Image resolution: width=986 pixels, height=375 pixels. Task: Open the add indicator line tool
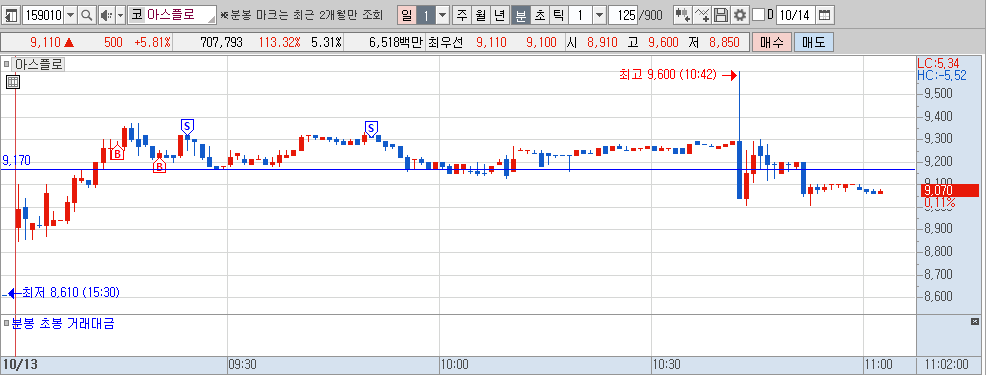[703, 14]
